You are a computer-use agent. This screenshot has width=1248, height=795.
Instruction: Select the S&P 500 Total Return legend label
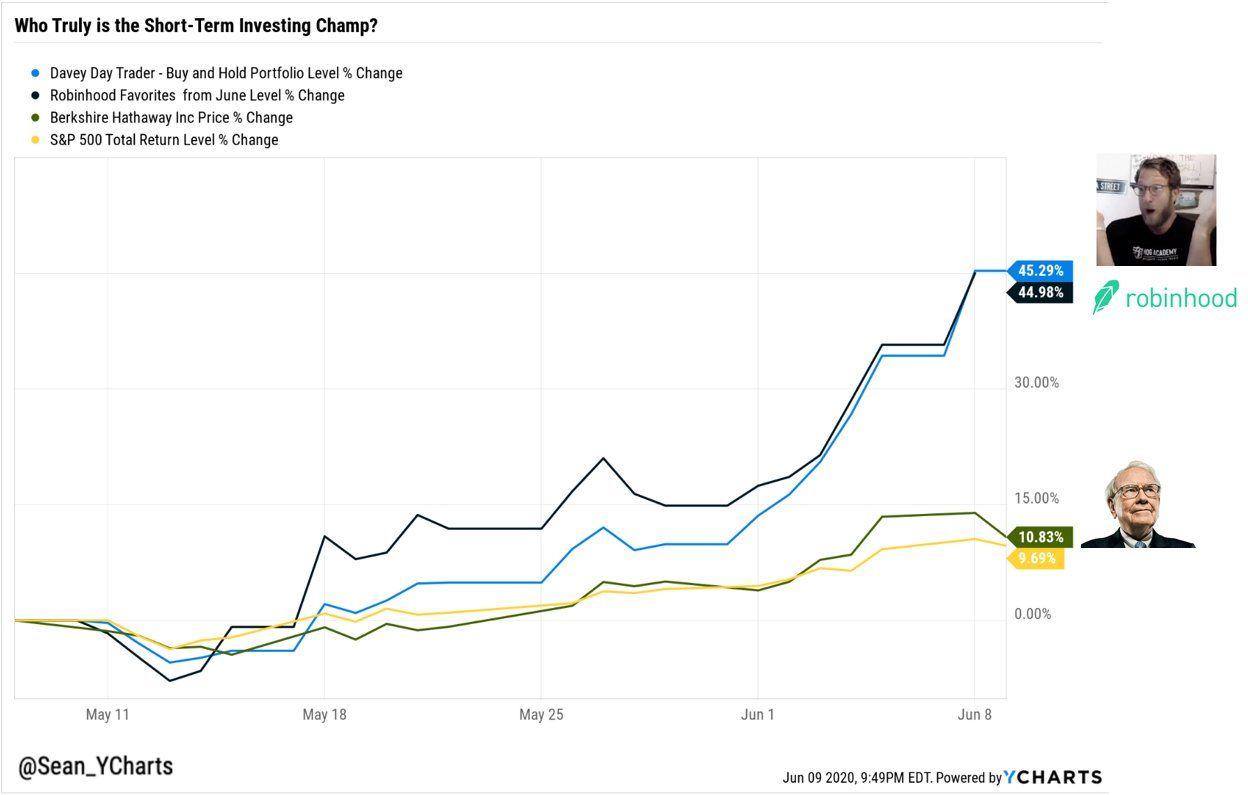click(x=164, y=140)
